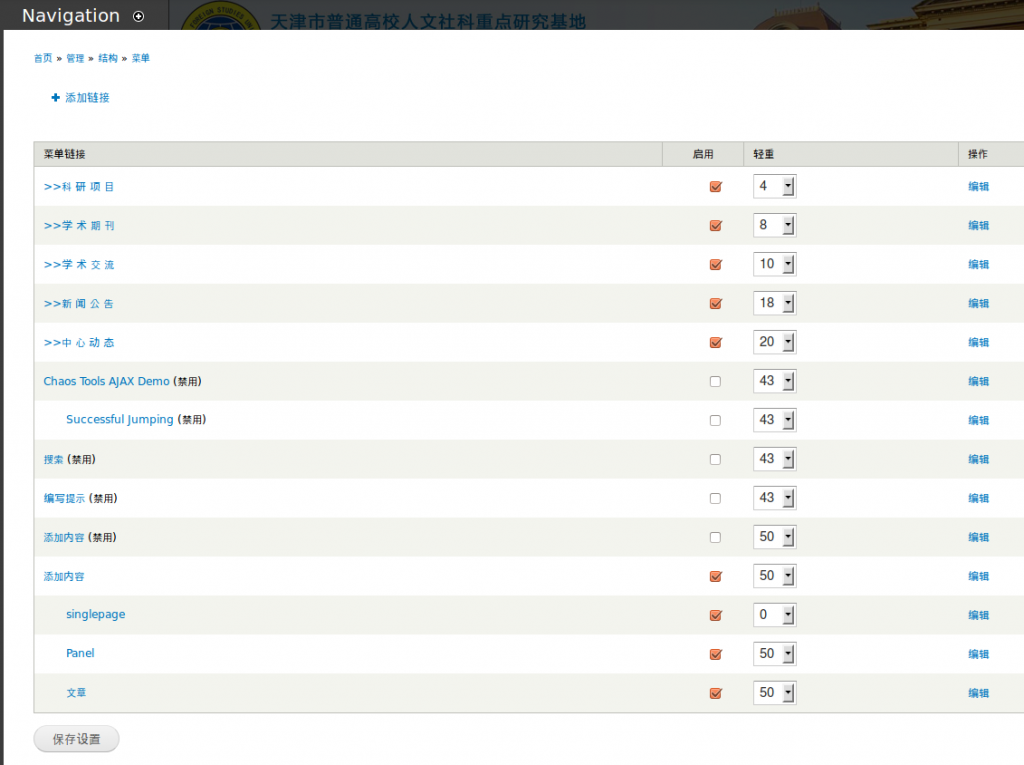Enable the 添加内容 (禁用) checkbox

[x=716, y=537]
